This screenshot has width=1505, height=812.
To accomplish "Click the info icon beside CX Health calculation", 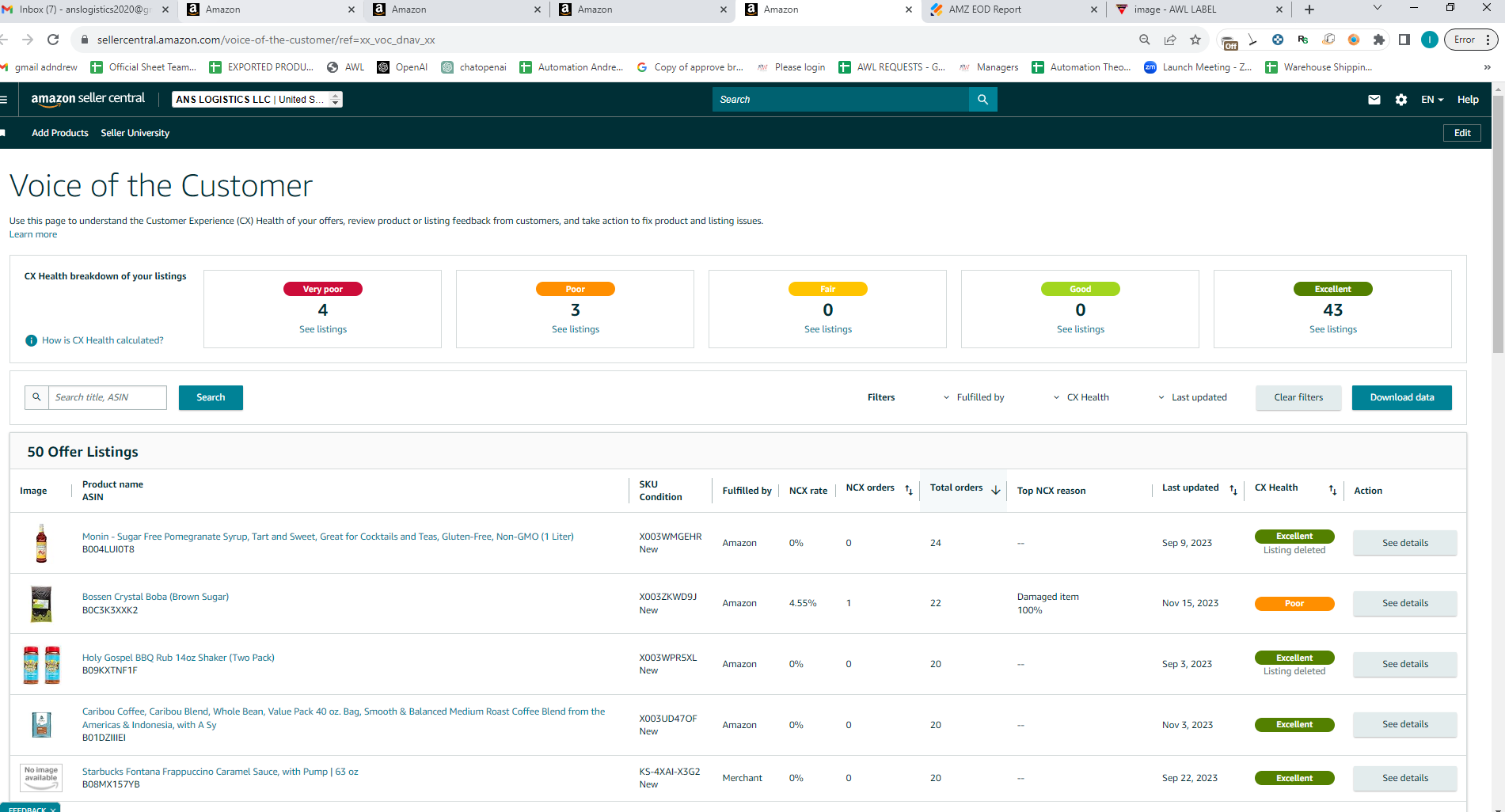I will [x=31, y=340].
